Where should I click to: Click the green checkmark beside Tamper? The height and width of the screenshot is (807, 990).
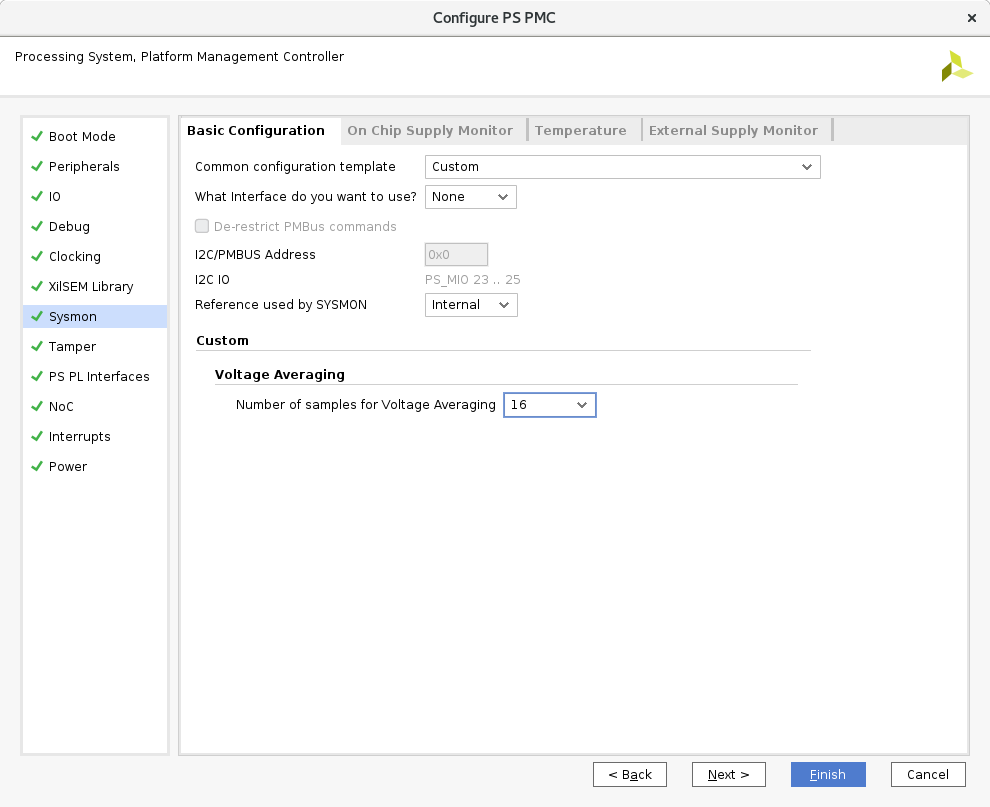[37, 346]
